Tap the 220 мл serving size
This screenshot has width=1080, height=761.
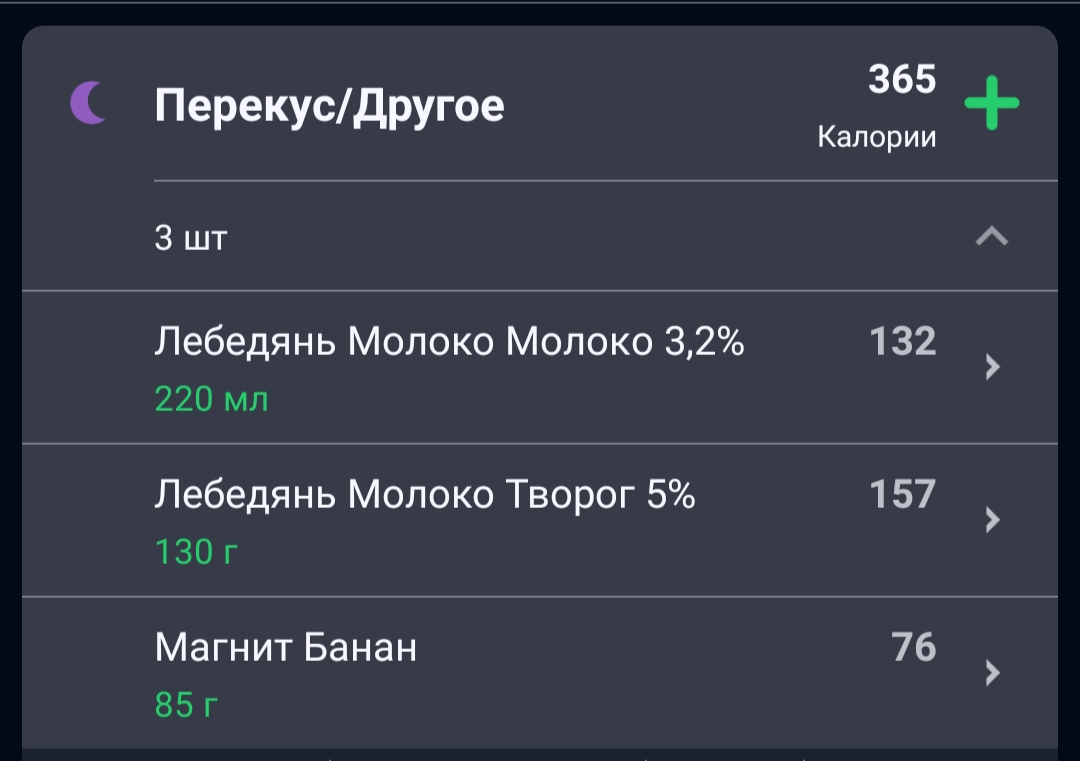tap(211, 399)
